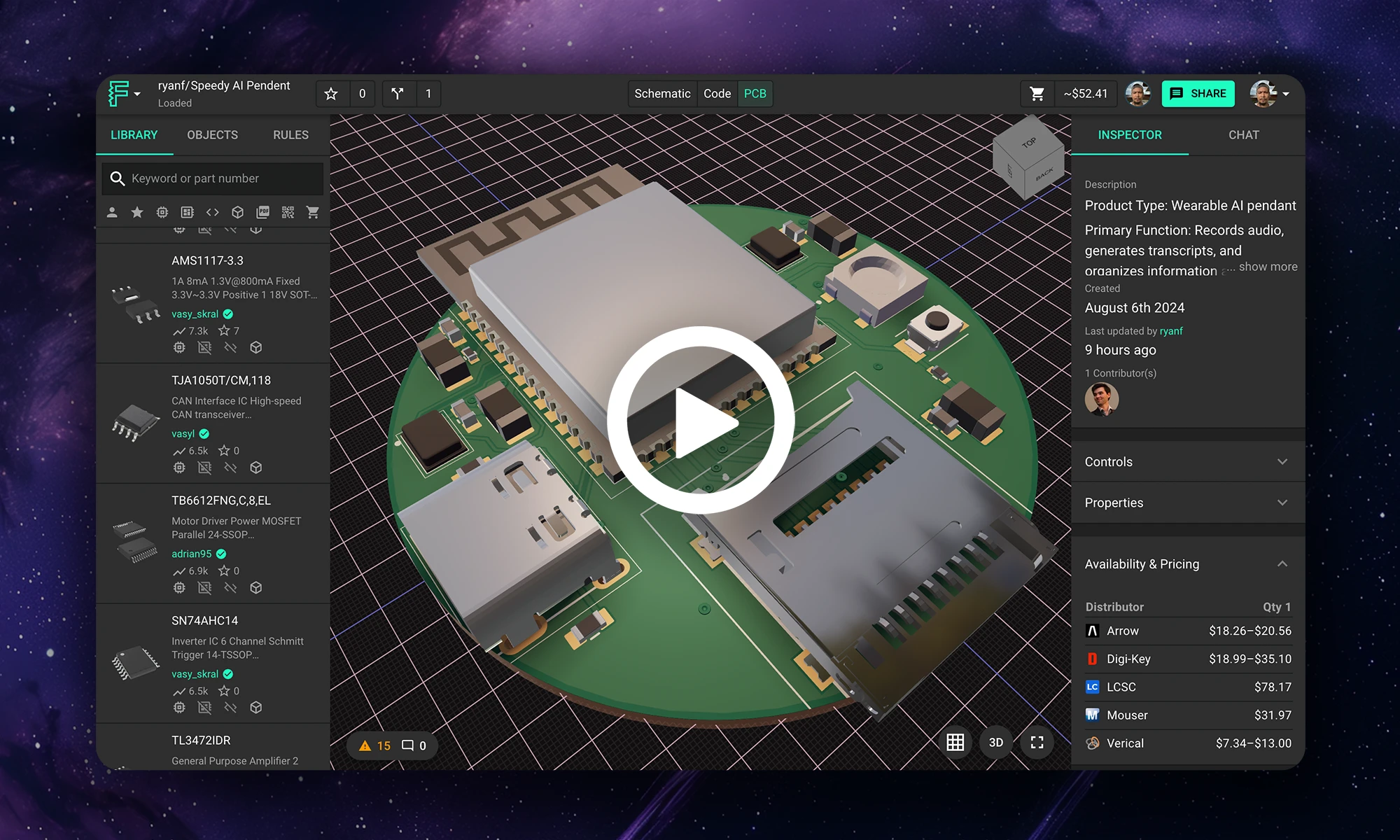The width and height of the screenshot is (1400, 840).
Task: Click the view cube TOP face
Action: [1028, 141]
